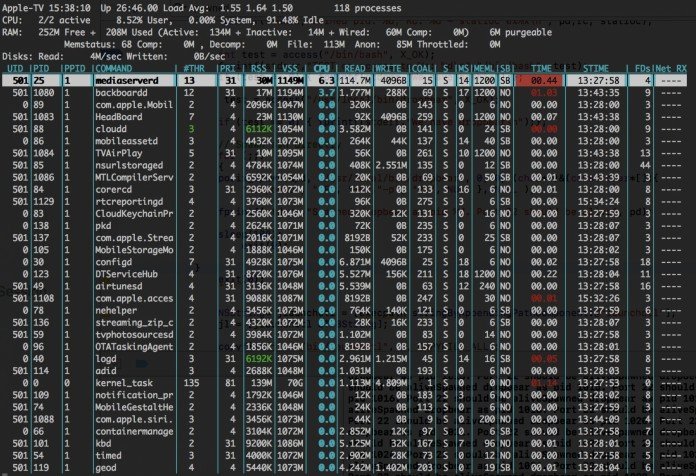This screenshot has height=476, width=696.
Task: Click the VSS column header
Action: 290,68
